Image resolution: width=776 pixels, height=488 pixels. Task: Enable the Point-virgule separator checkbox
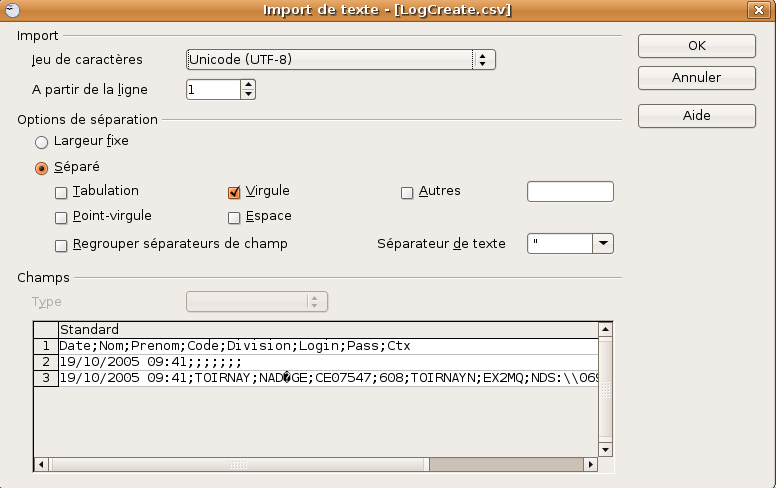coord(62,217)
